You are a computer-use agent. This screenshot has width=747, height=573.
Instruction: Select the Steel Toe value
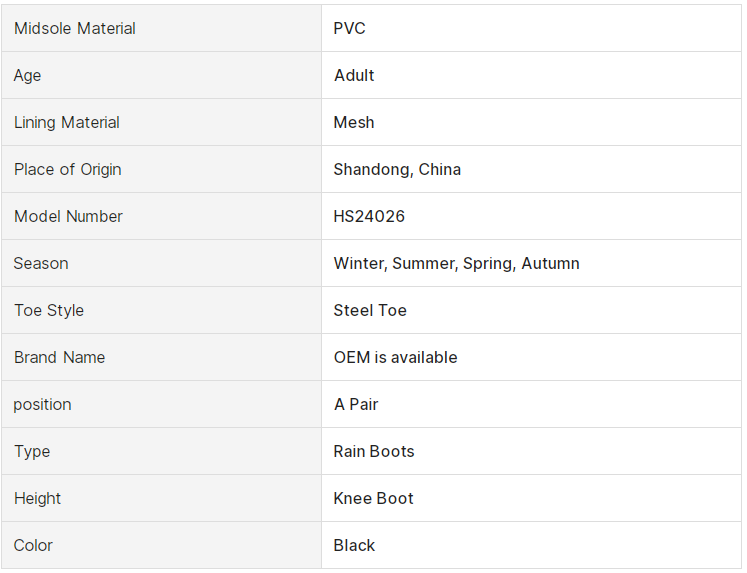click(370, 311)
